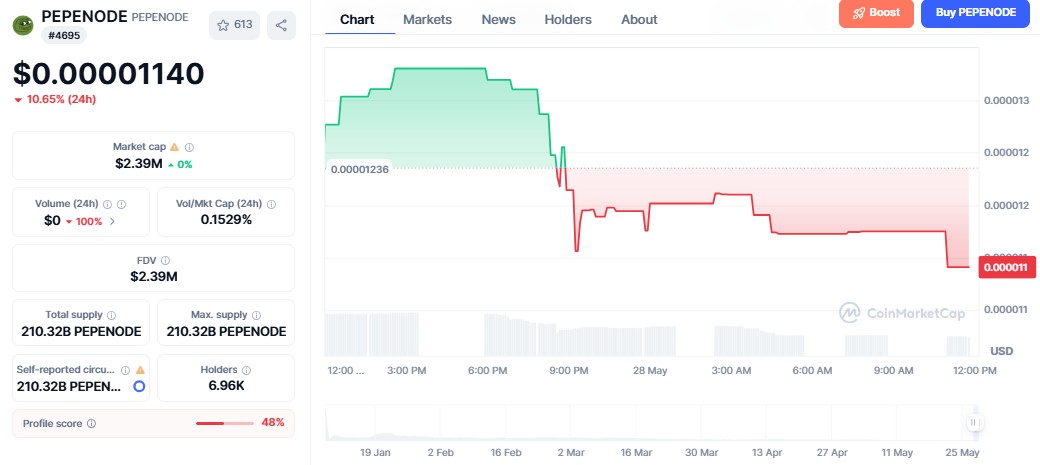Go to the News tab
Image resolution: width=1040 pixels, height=465 pixels.
click(x=498, y=19)
